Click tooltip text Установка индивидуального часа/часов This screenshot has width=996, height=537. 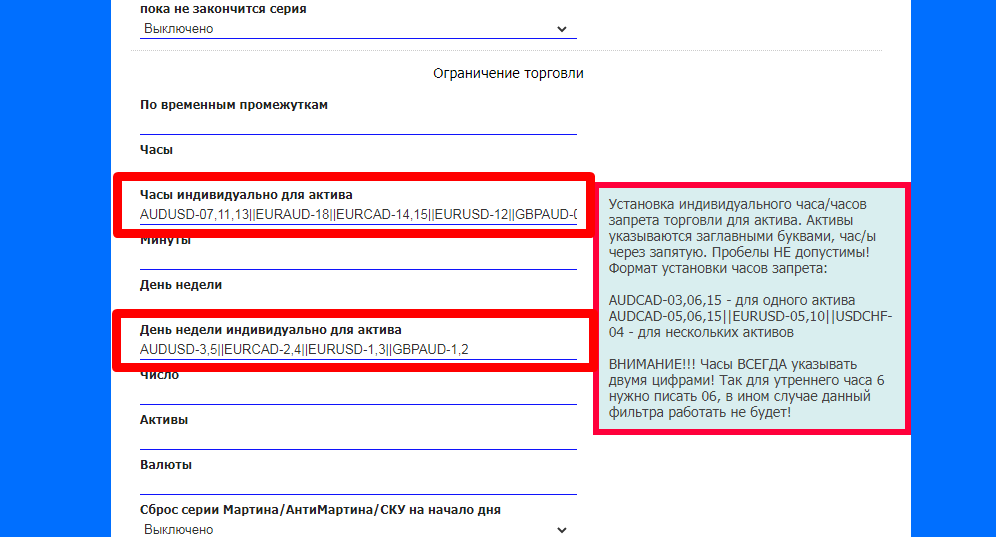click(737, 205)
